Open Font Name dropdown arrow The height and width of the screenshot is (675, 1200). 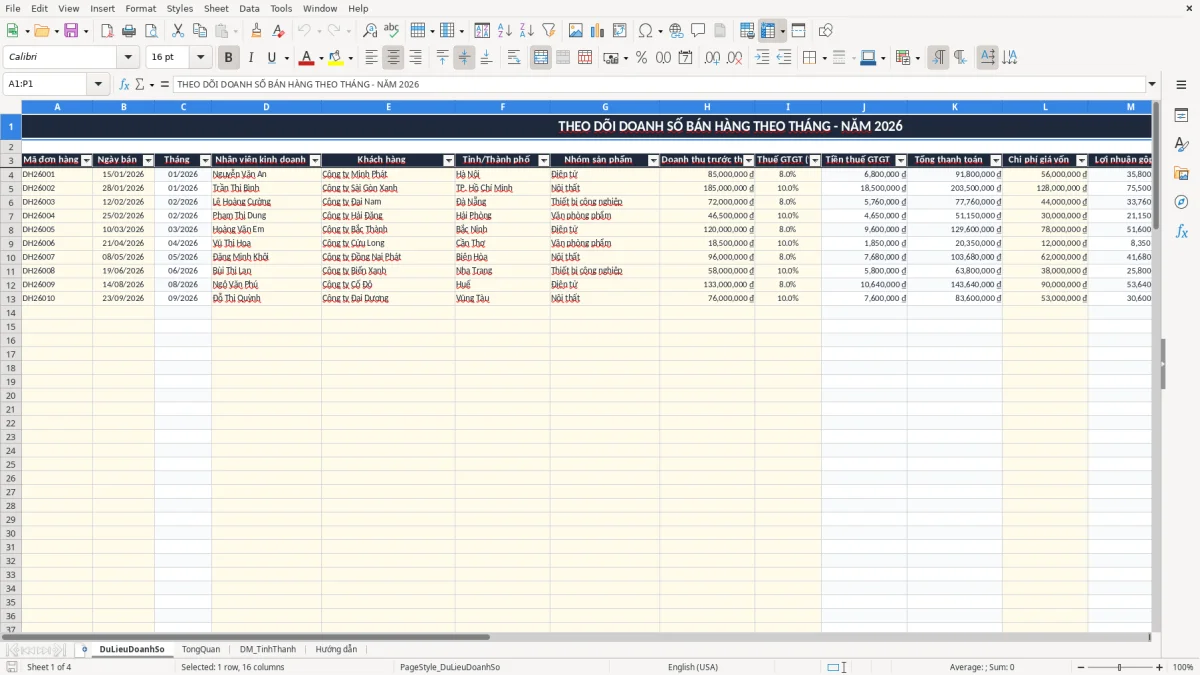click(128, 58)
